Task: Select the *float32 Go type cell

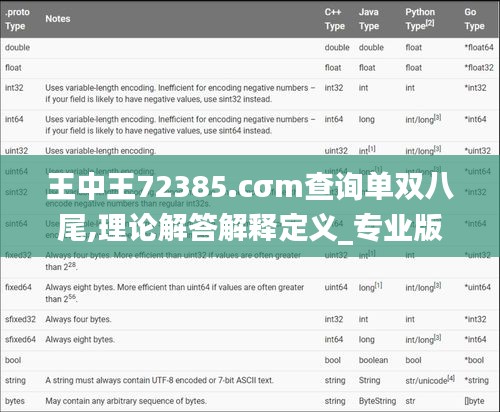Action: (x=479, y=68)
